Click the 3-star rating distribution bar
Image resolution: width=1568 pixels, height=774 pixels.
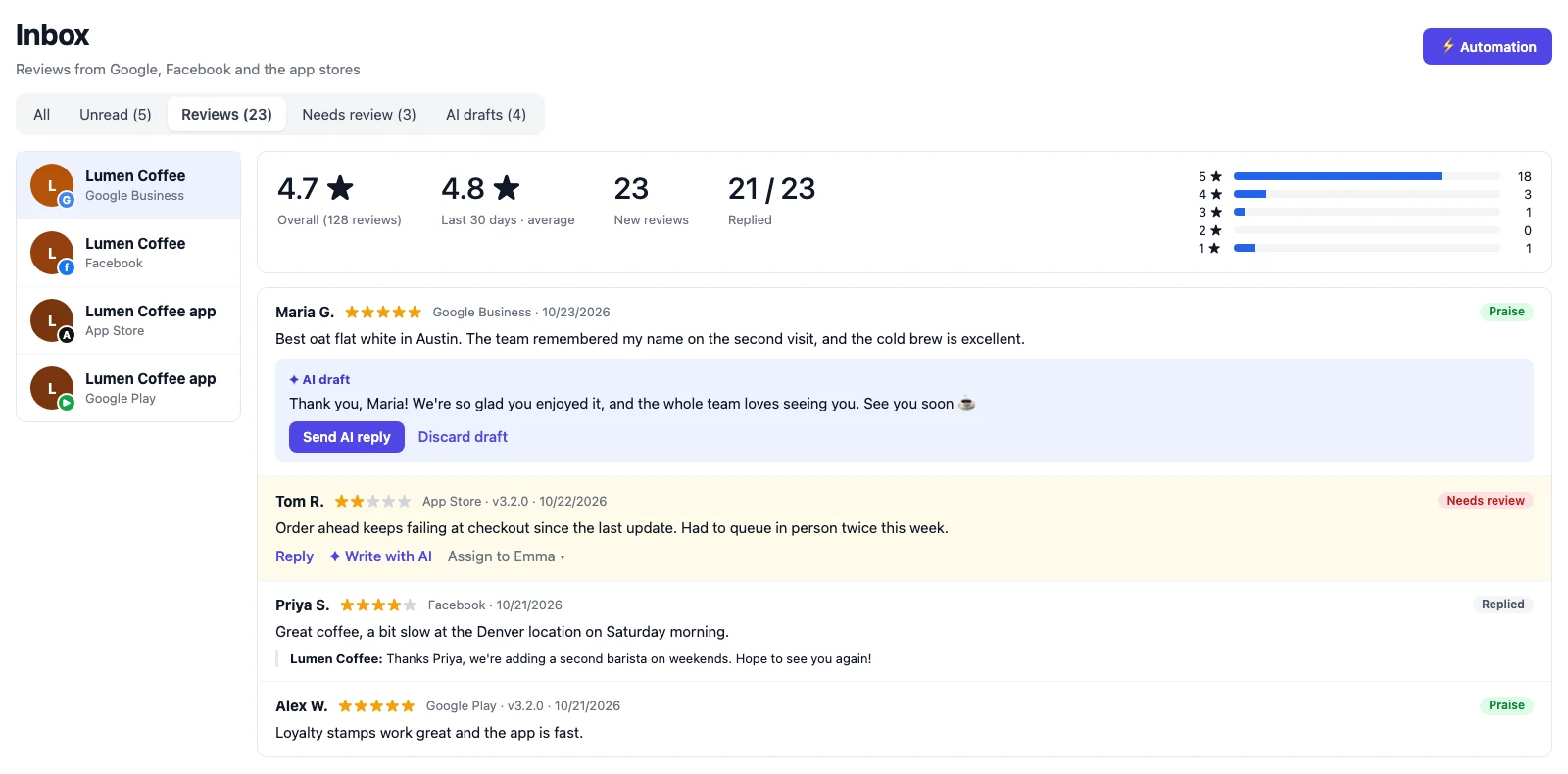pos(1366,212)
